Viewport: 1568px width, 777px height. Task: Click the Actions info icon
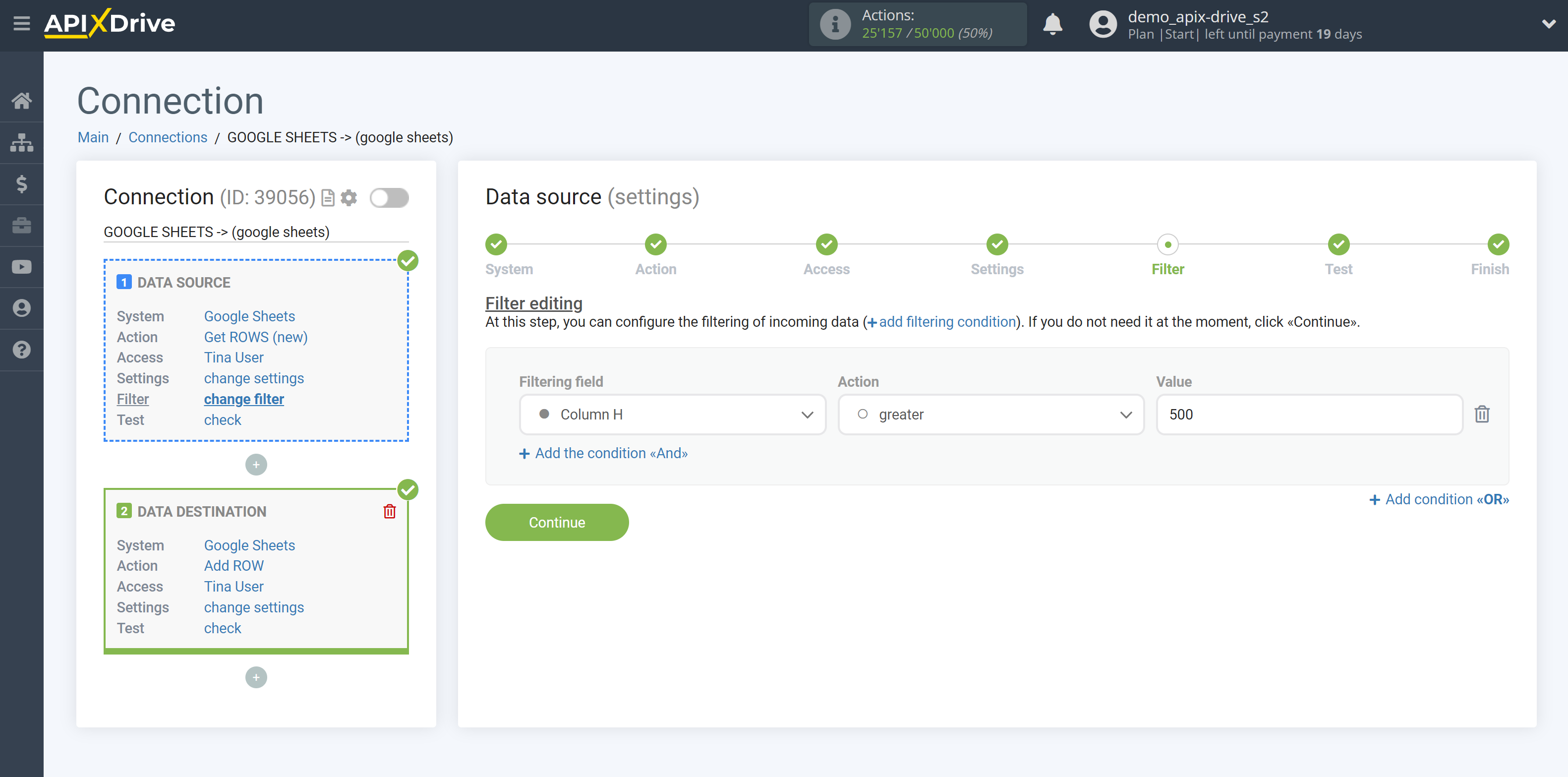coord(834,24)
